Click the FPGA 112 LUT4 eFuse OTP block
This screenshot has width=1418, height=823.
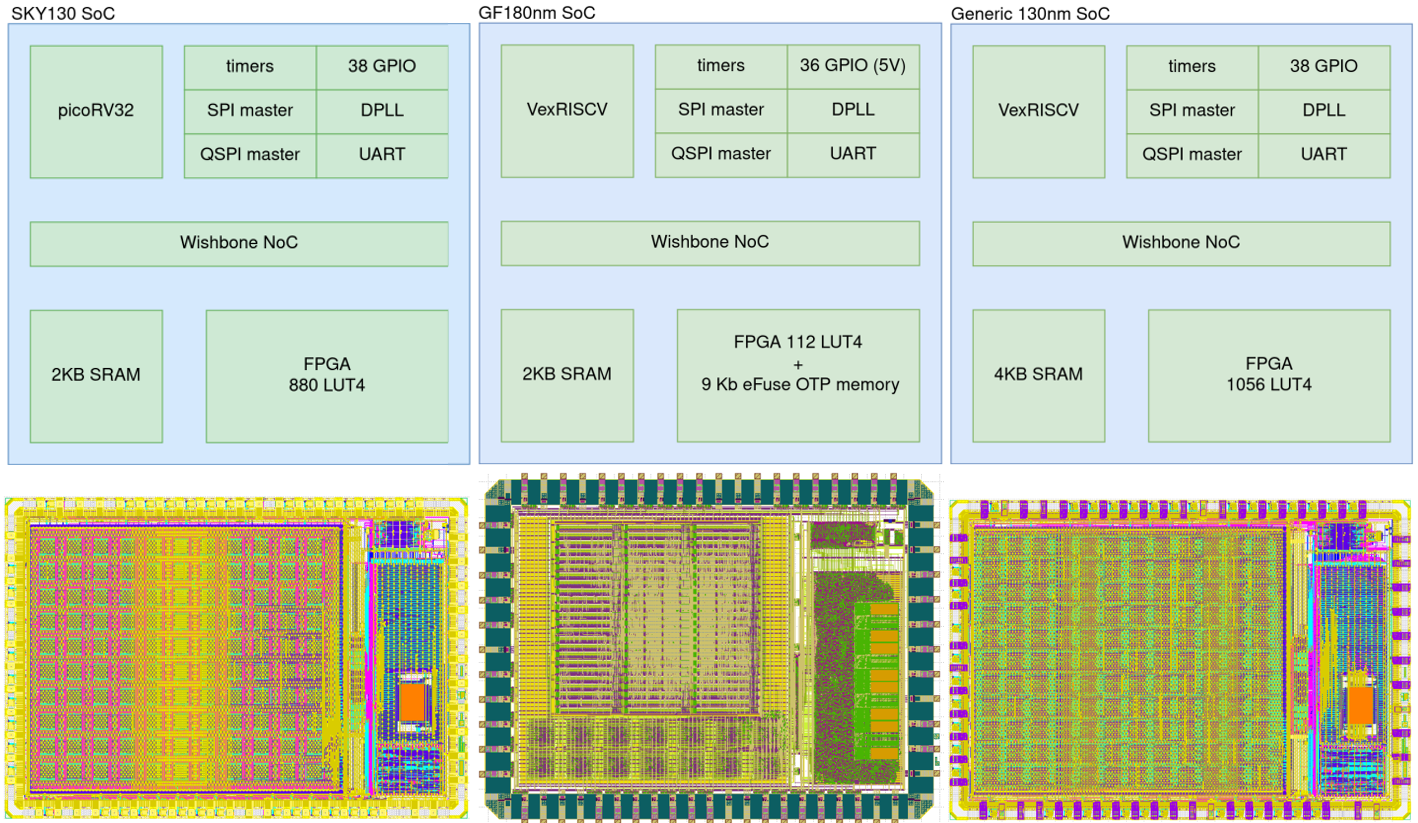click(x=798, y=376)
